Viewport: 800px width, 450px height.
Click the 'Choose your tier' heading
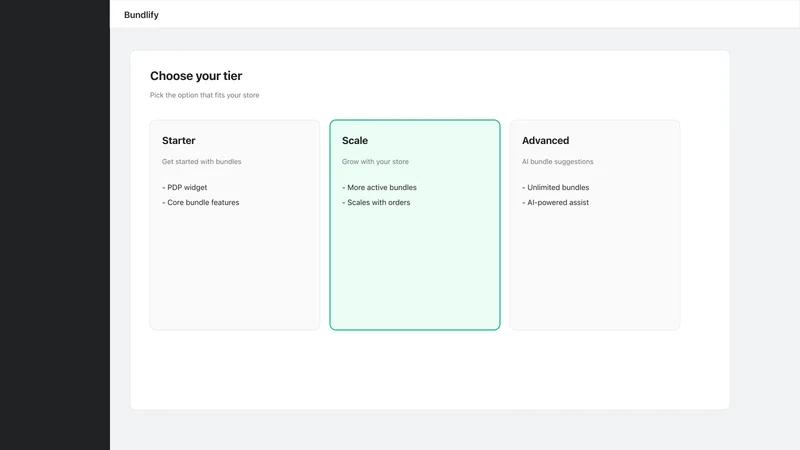click(196, 76)
